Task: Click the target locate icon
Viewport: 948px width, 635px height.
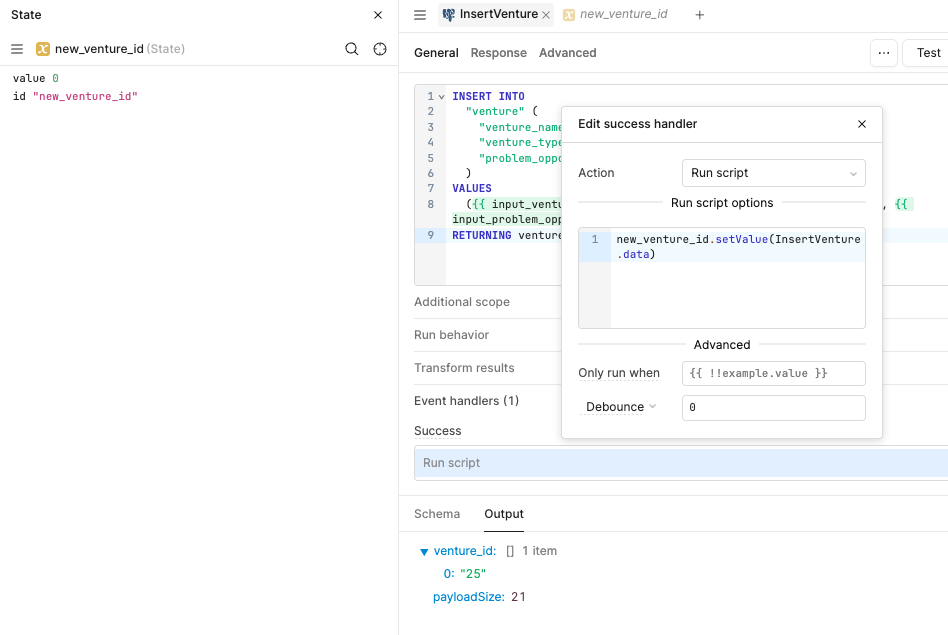Action: [380, 49]
